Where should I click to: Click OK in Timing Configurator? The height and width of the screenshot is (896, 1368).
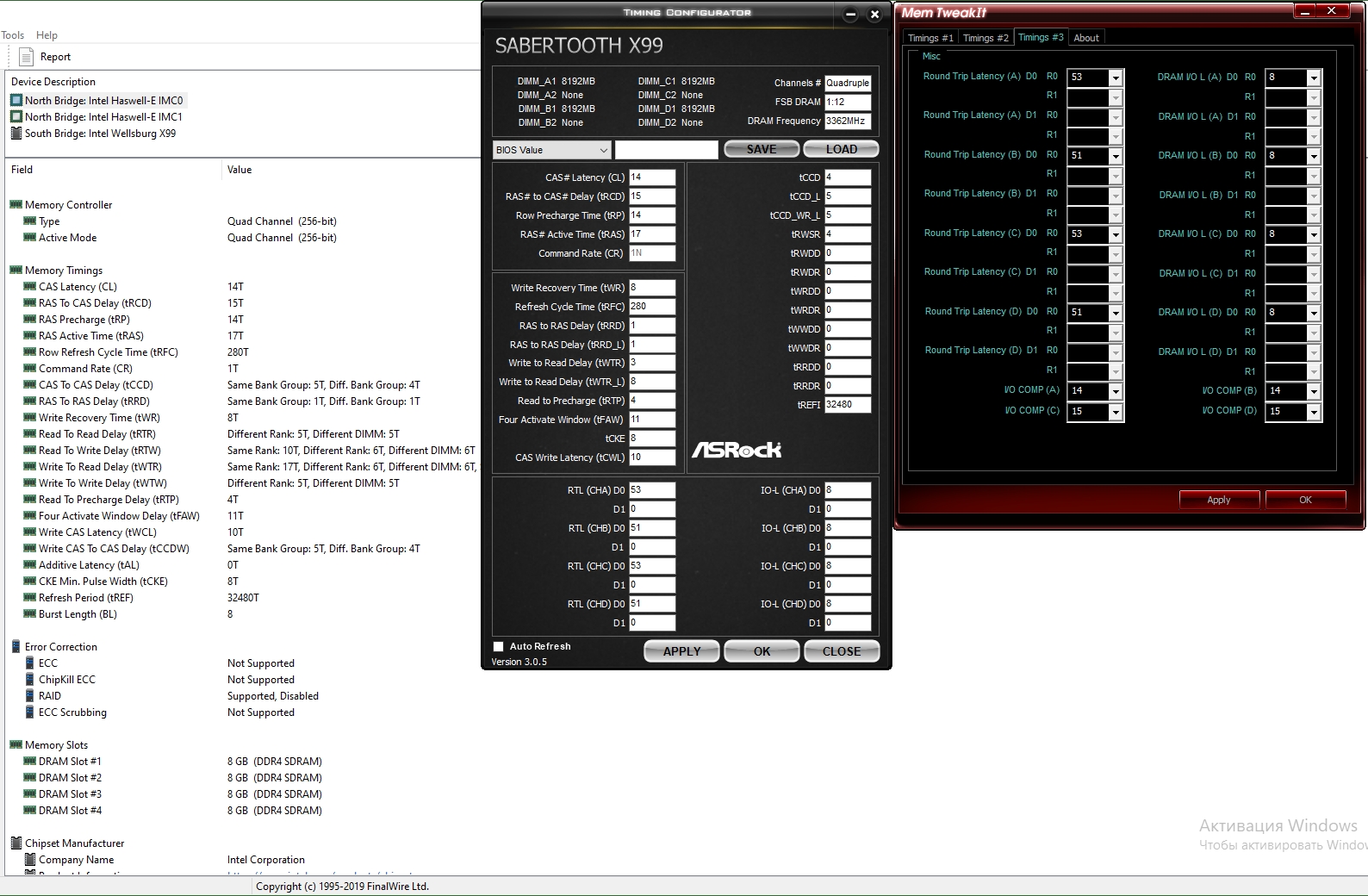click(762, 651)
